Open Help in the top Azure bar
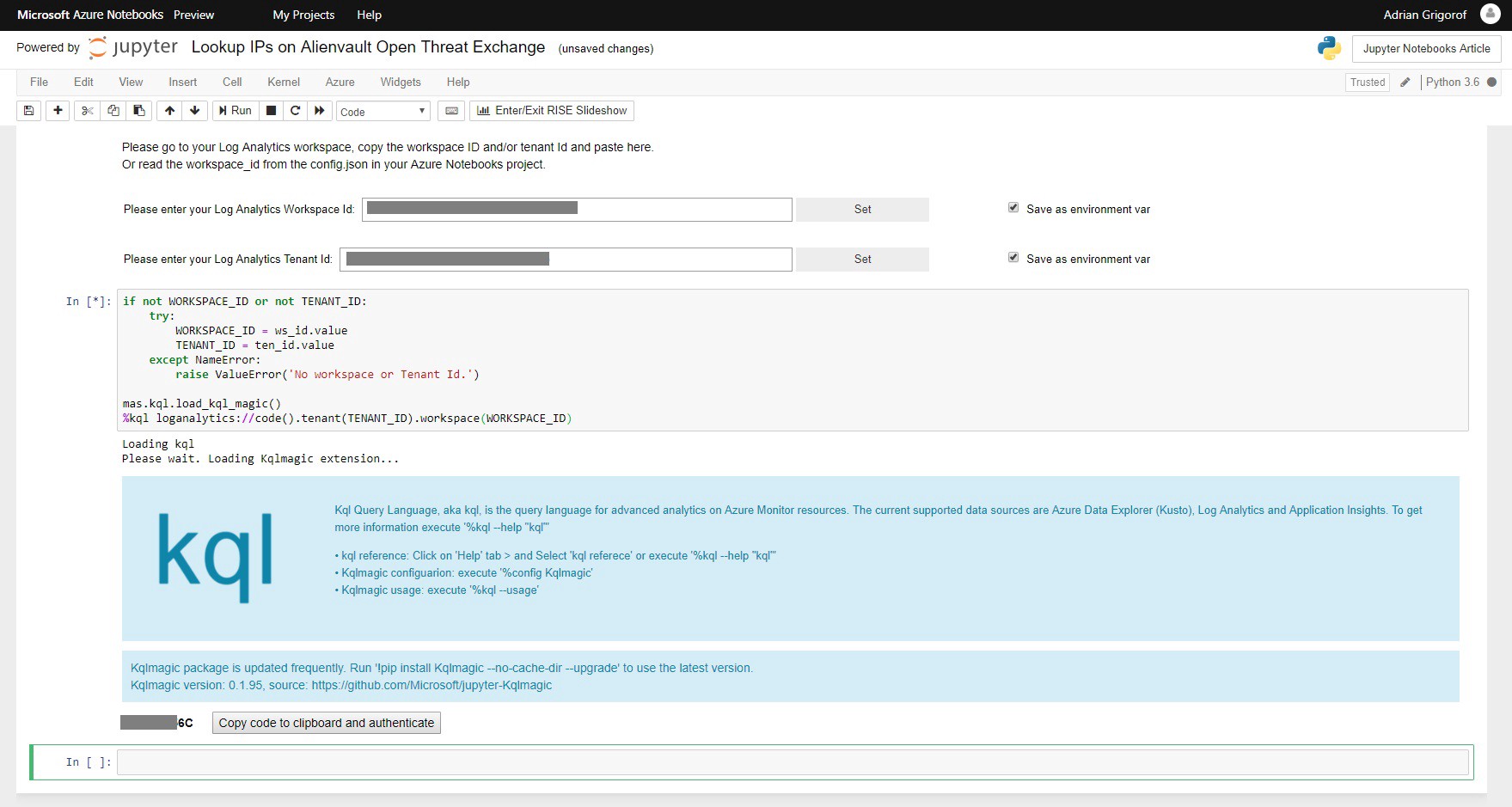 (x=369, y=15)
